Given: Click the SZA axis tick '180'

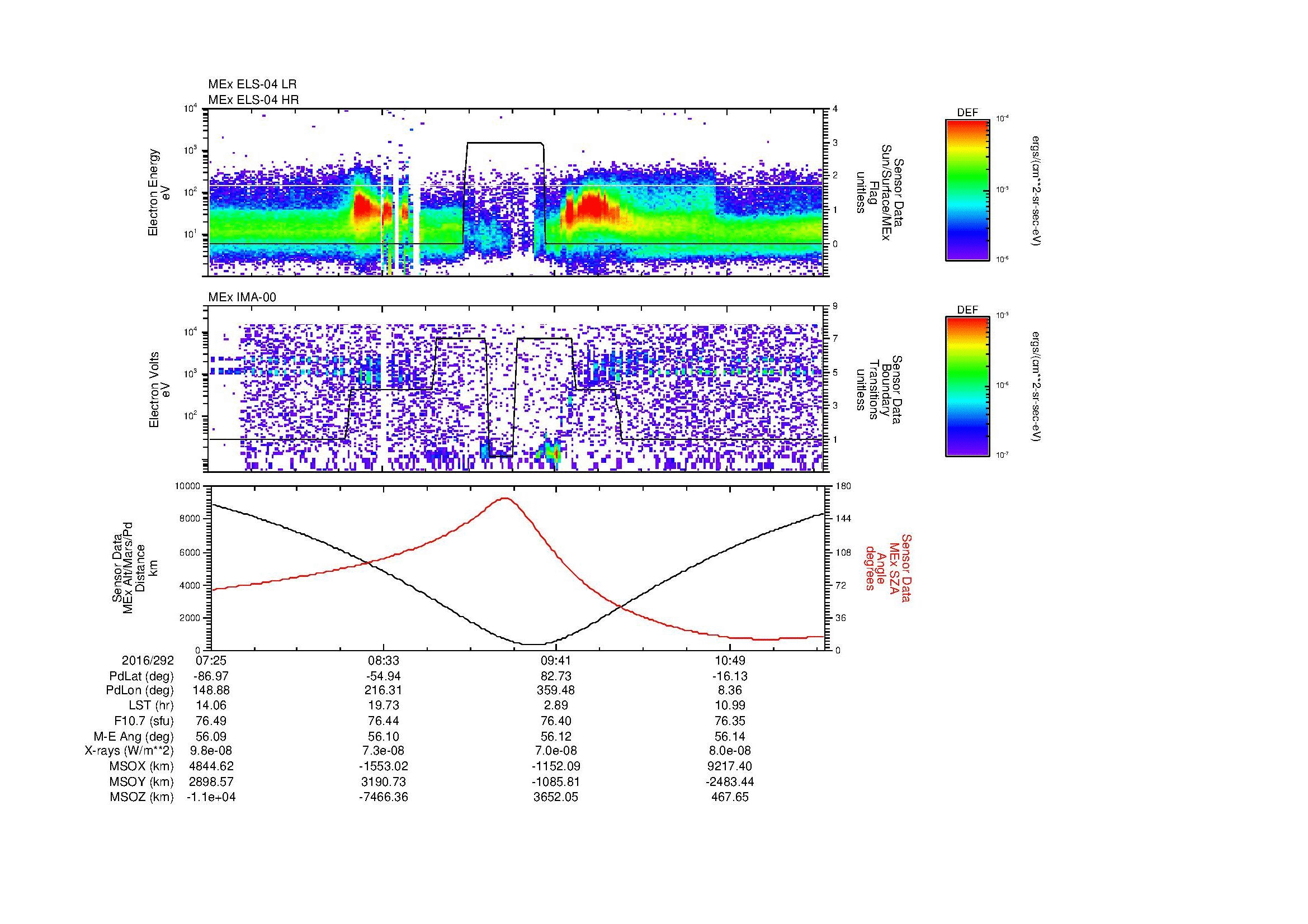Looking at the screenshot, I should [843, 486].
